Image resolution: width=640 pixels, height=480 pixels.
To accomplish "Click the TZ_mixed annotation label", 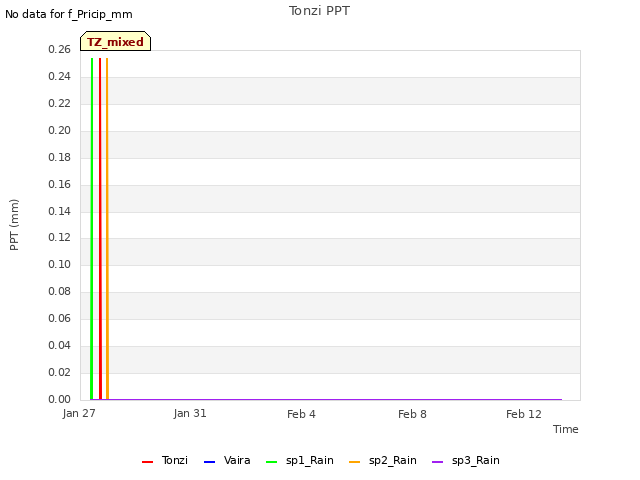I will pyautogui.click(x=116, y=41).
